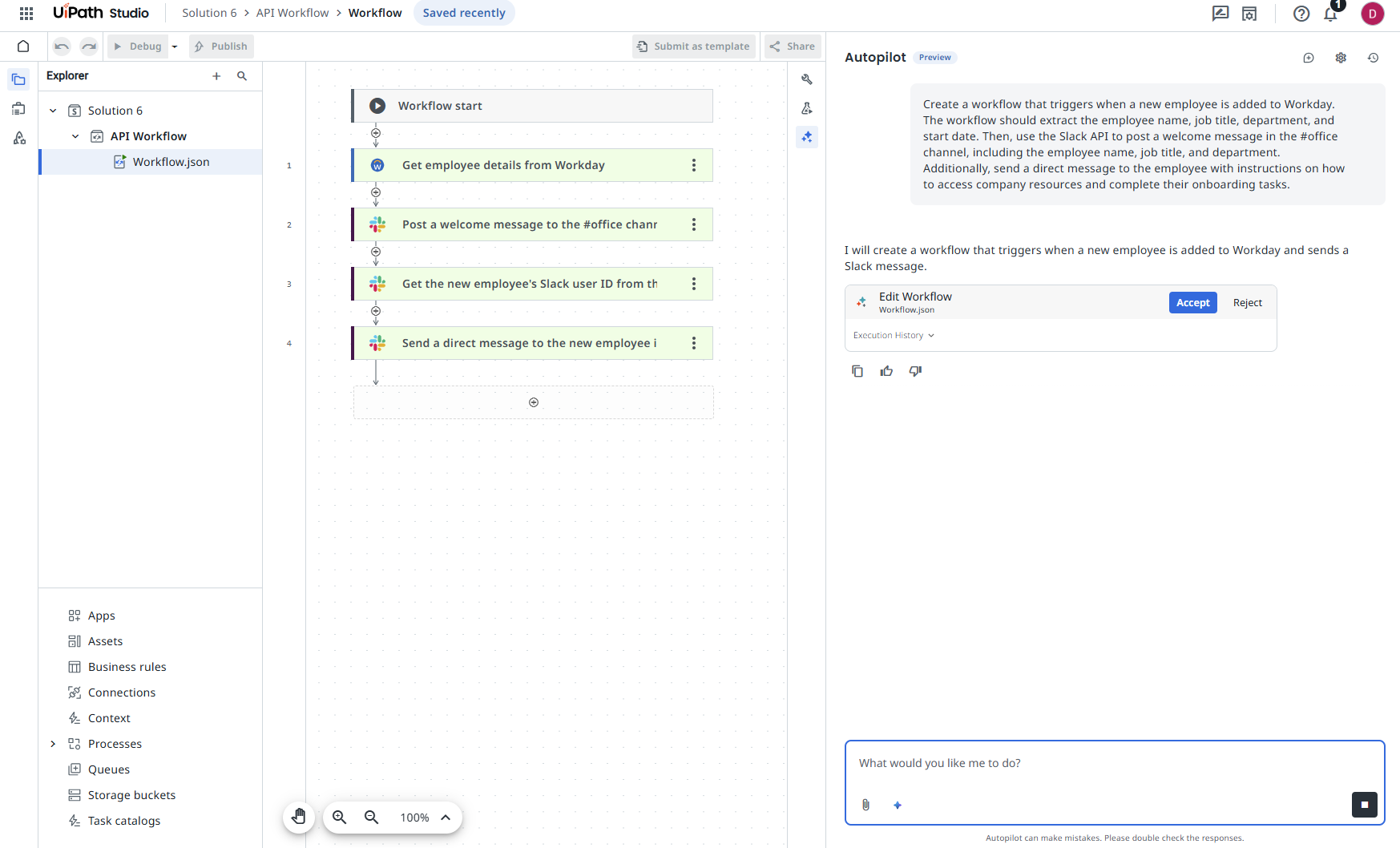Open the Apps section

(101, 616)
